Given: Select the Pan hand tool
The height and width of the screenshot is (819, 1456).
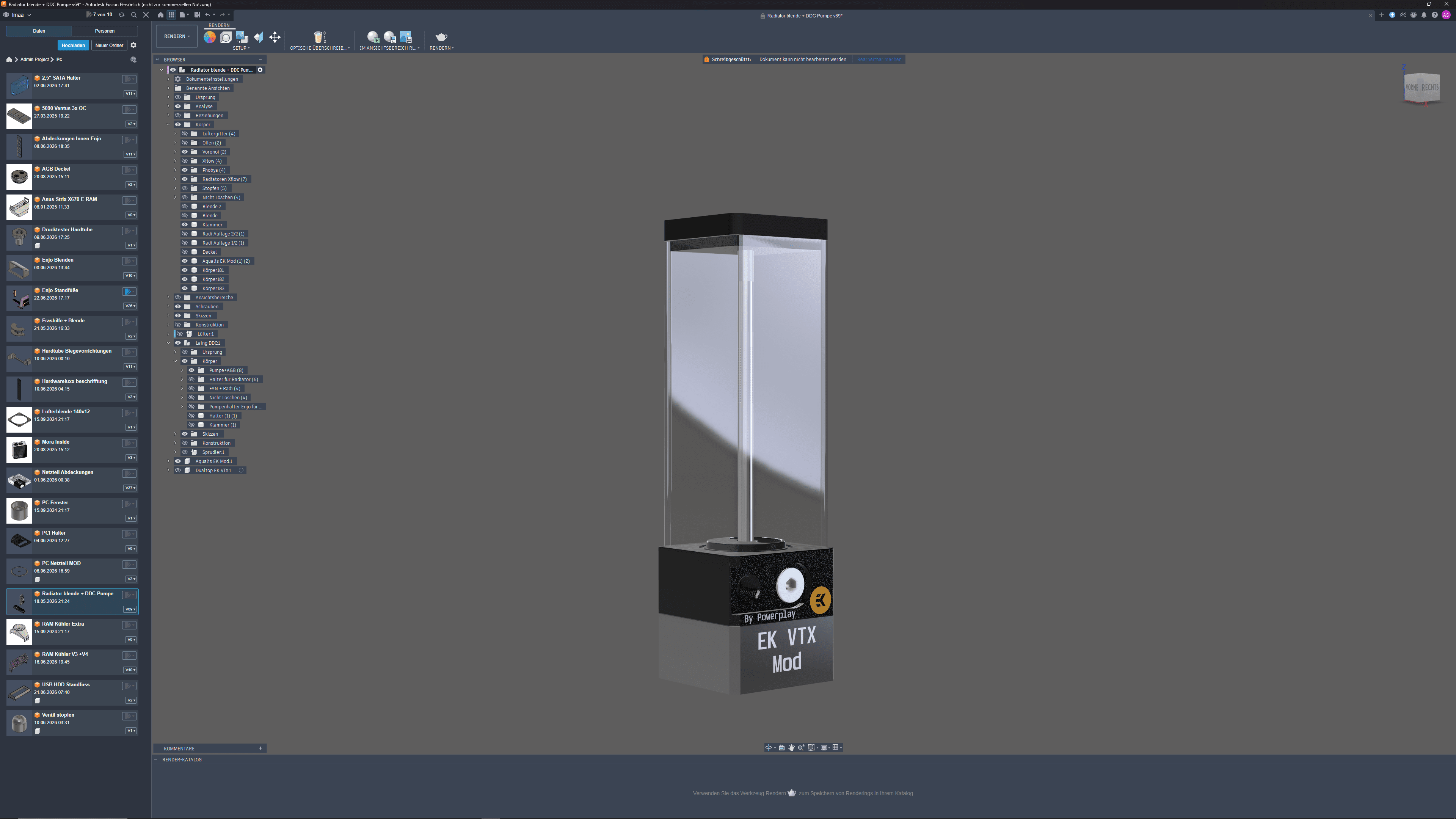Looking at the screenshot, I should point(791,747).
